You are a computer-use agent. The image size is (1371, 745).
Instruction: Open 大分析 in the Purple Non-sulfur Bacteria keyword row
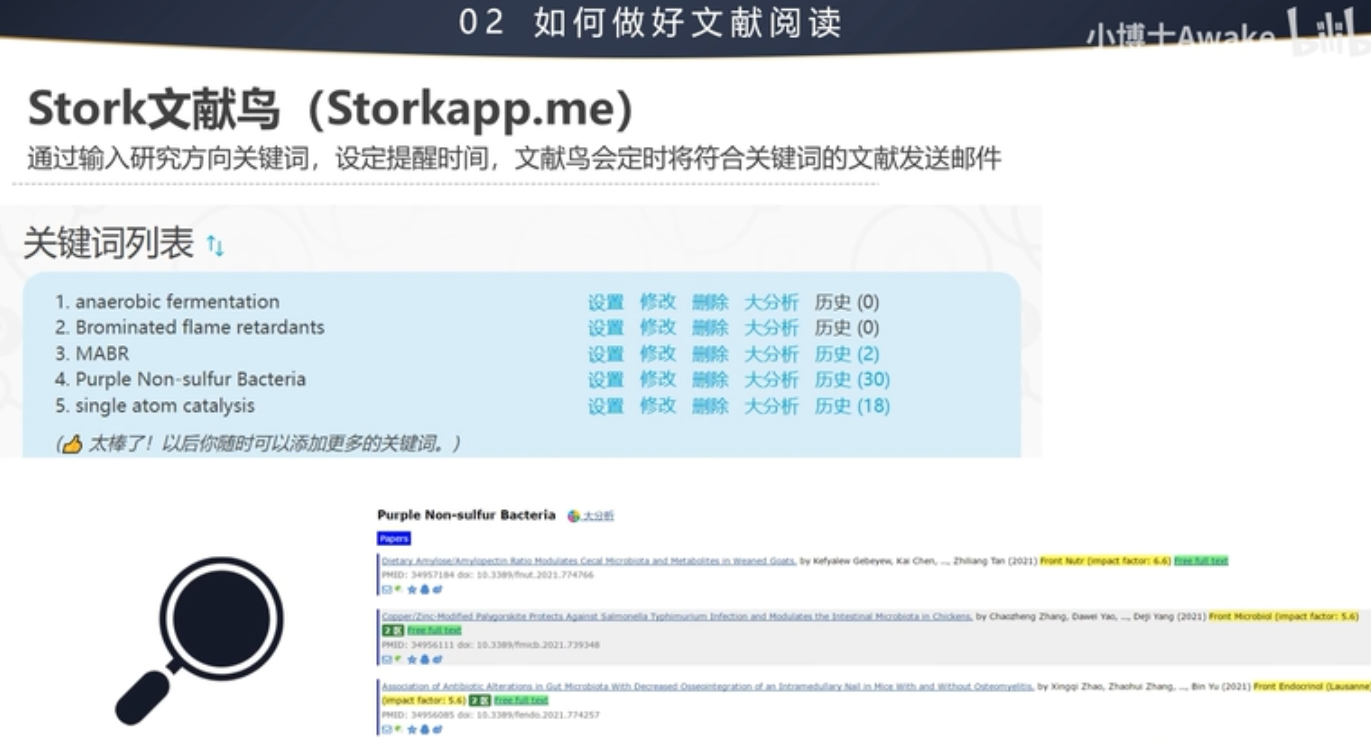click(771, 380)
